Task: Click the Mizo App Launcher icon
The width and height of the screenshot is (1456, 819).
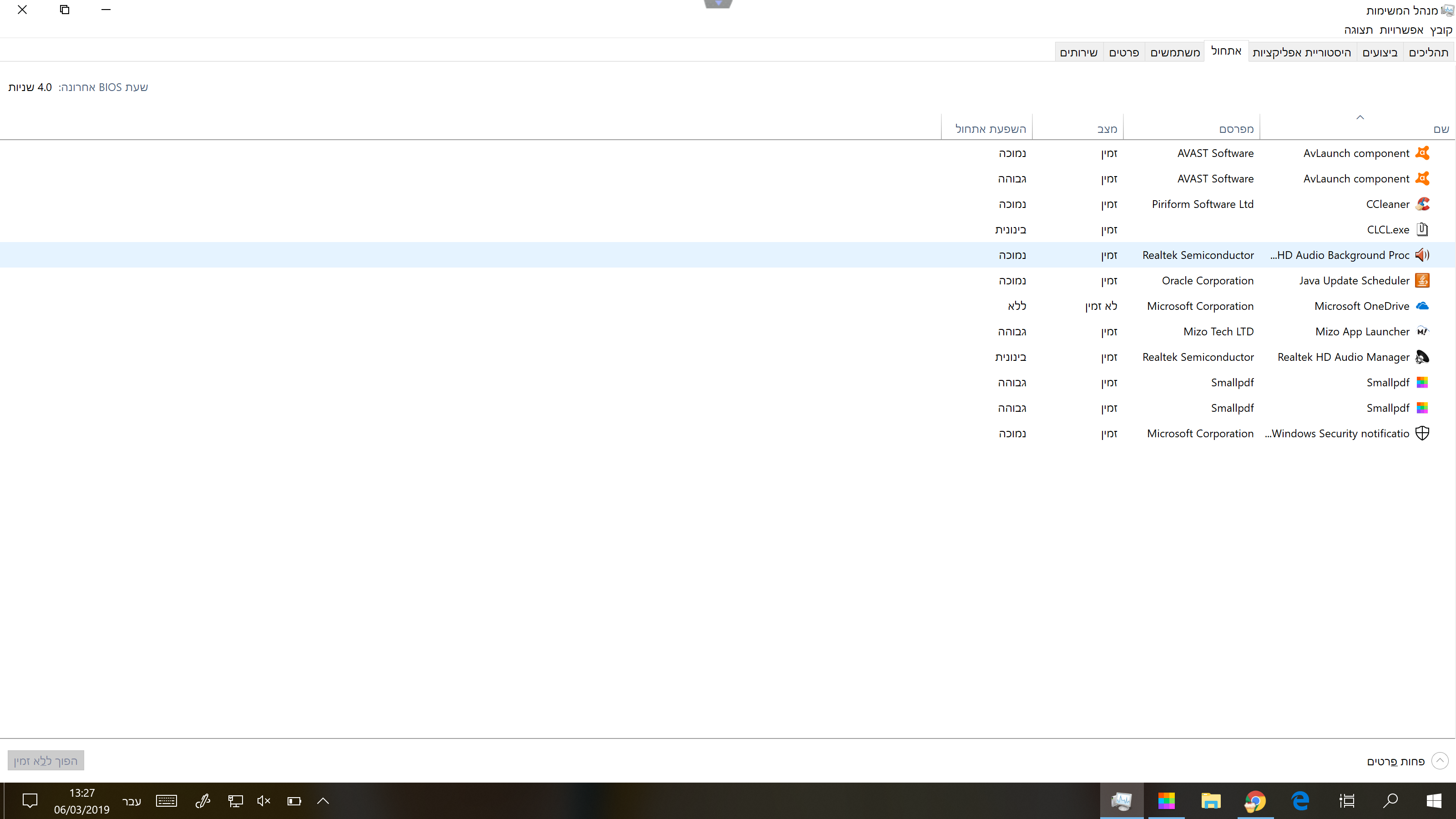Action: point(1422,331)
